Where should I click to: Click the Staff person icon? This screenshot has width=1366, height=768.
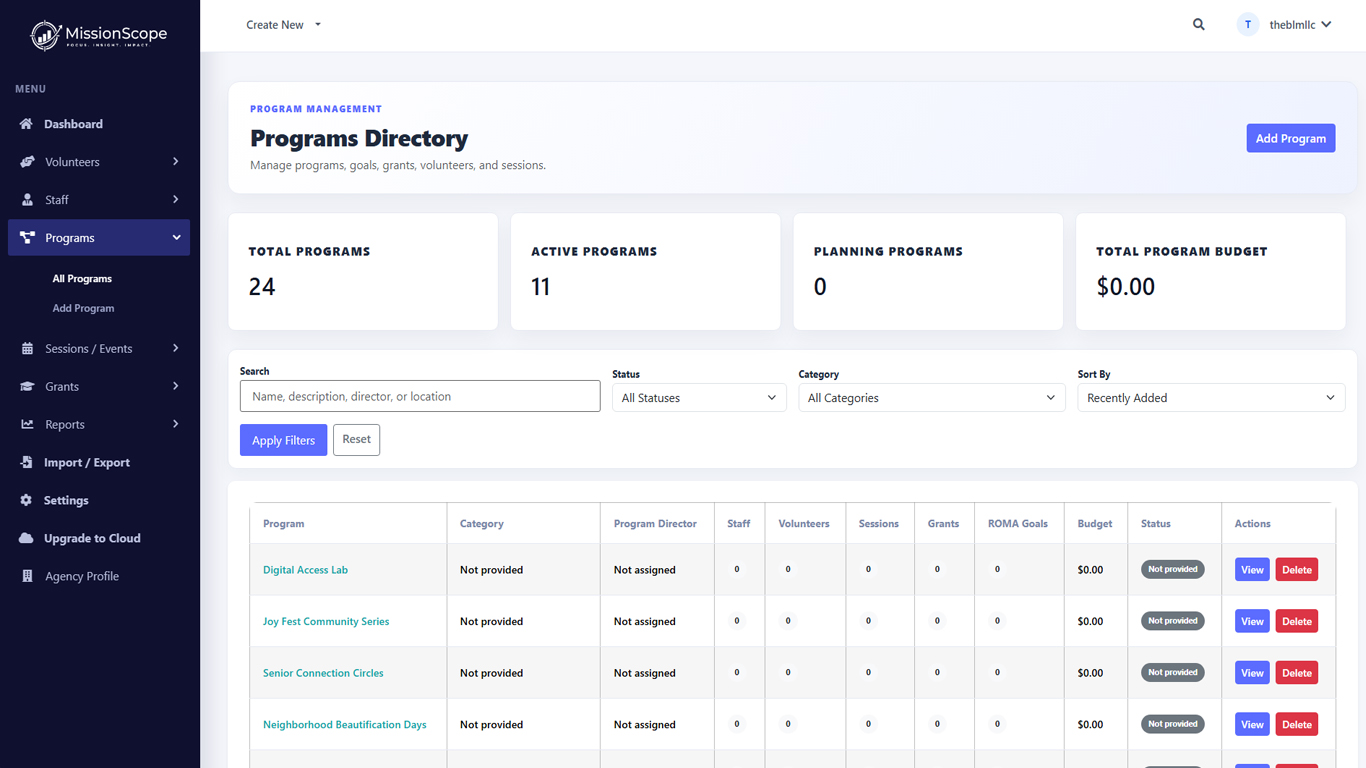27,200
